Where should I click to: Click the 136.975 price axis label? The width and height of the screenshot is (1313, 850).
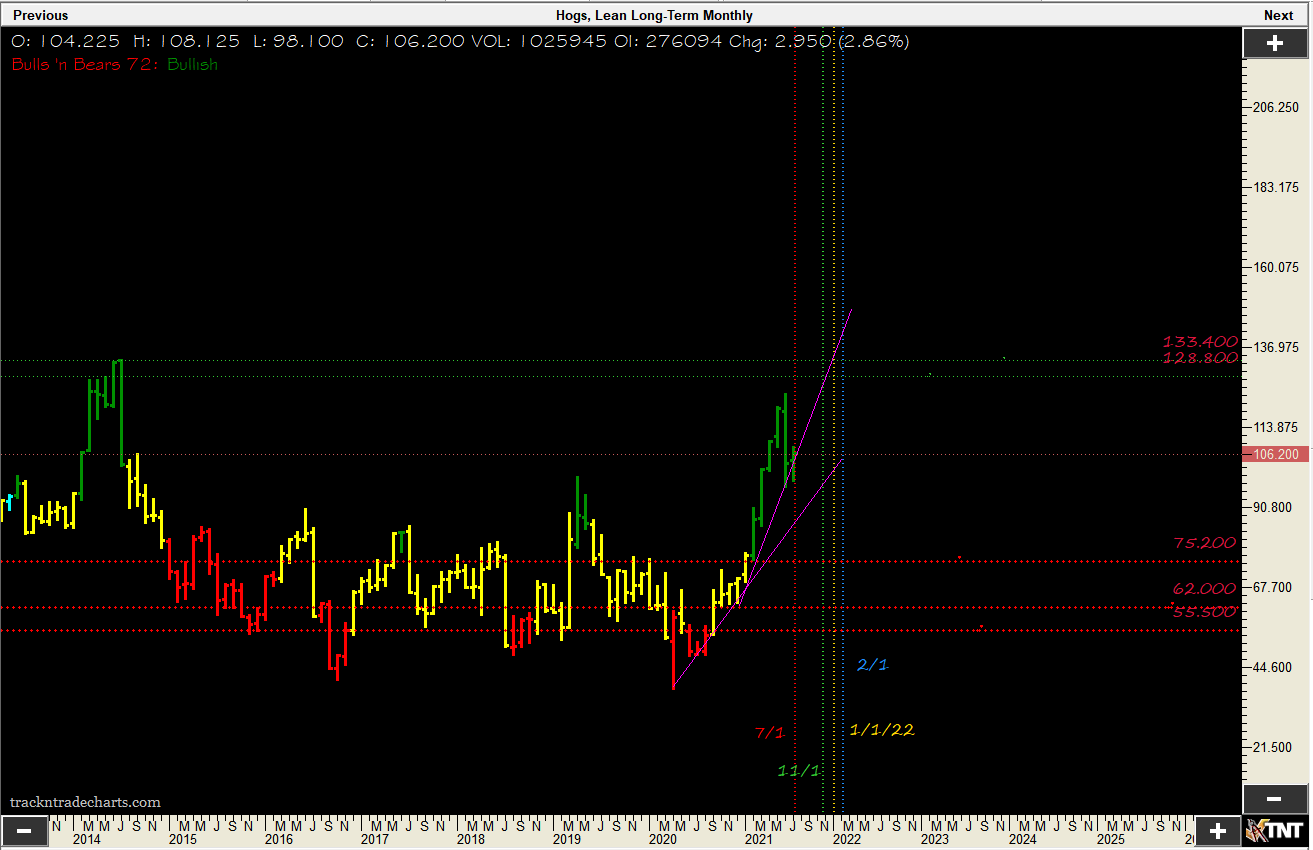click(1274, 347)
